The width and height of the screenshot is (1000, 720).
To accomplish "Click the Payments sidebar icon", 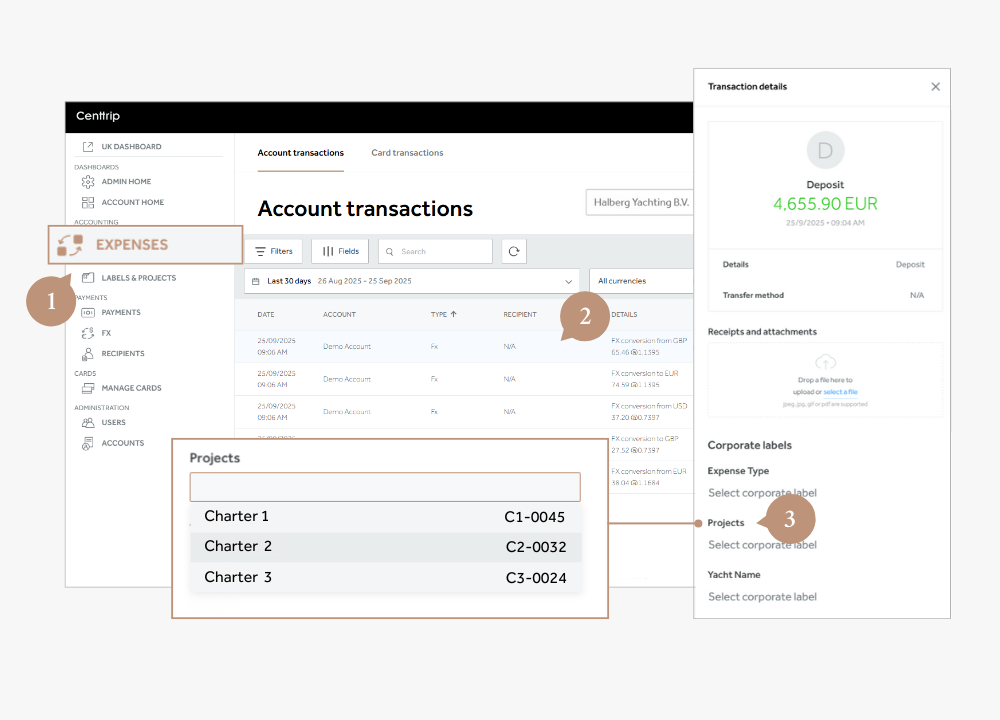I will [88, 313].
